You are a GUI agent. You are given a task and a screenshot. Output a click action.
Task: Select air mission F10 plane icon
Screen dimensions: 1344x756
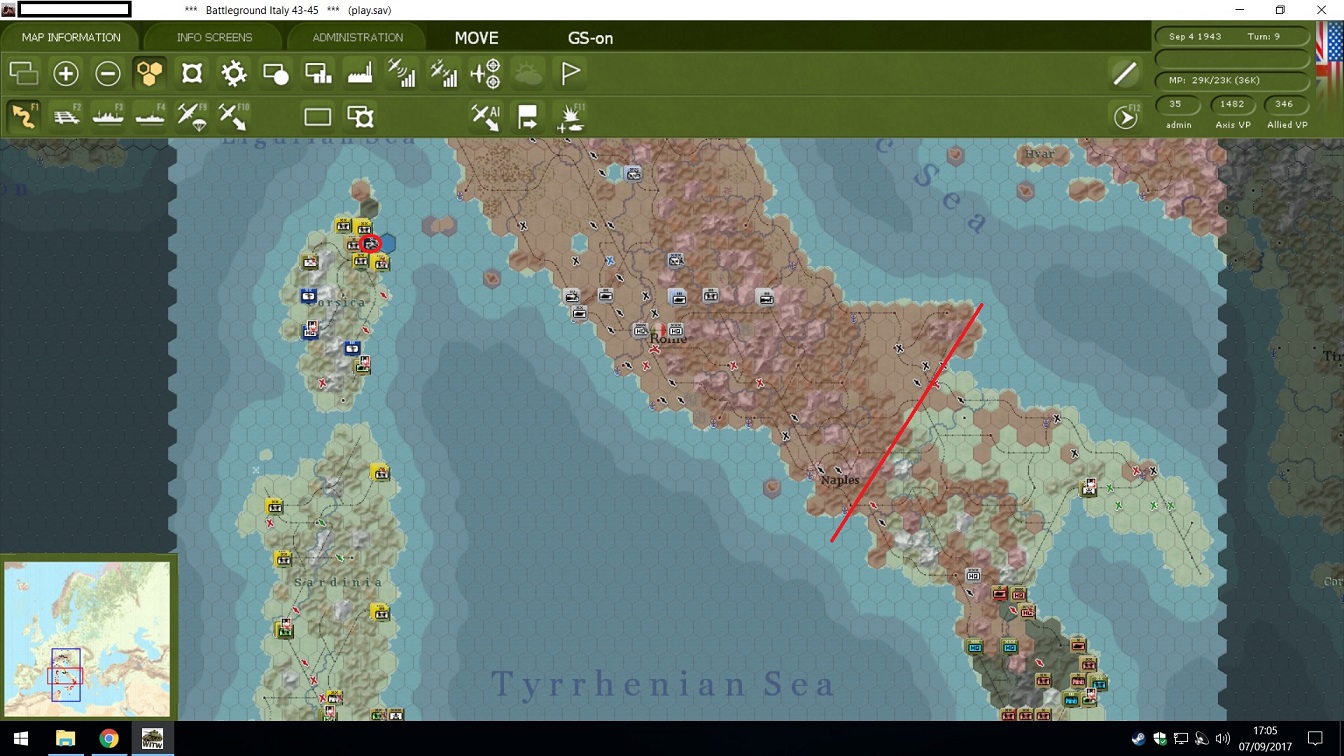coord(234,117)
